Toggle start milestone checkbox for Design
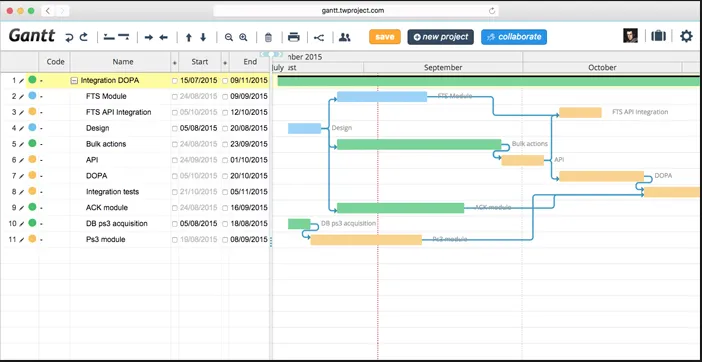The image size is (702, 362). [175, 128]
